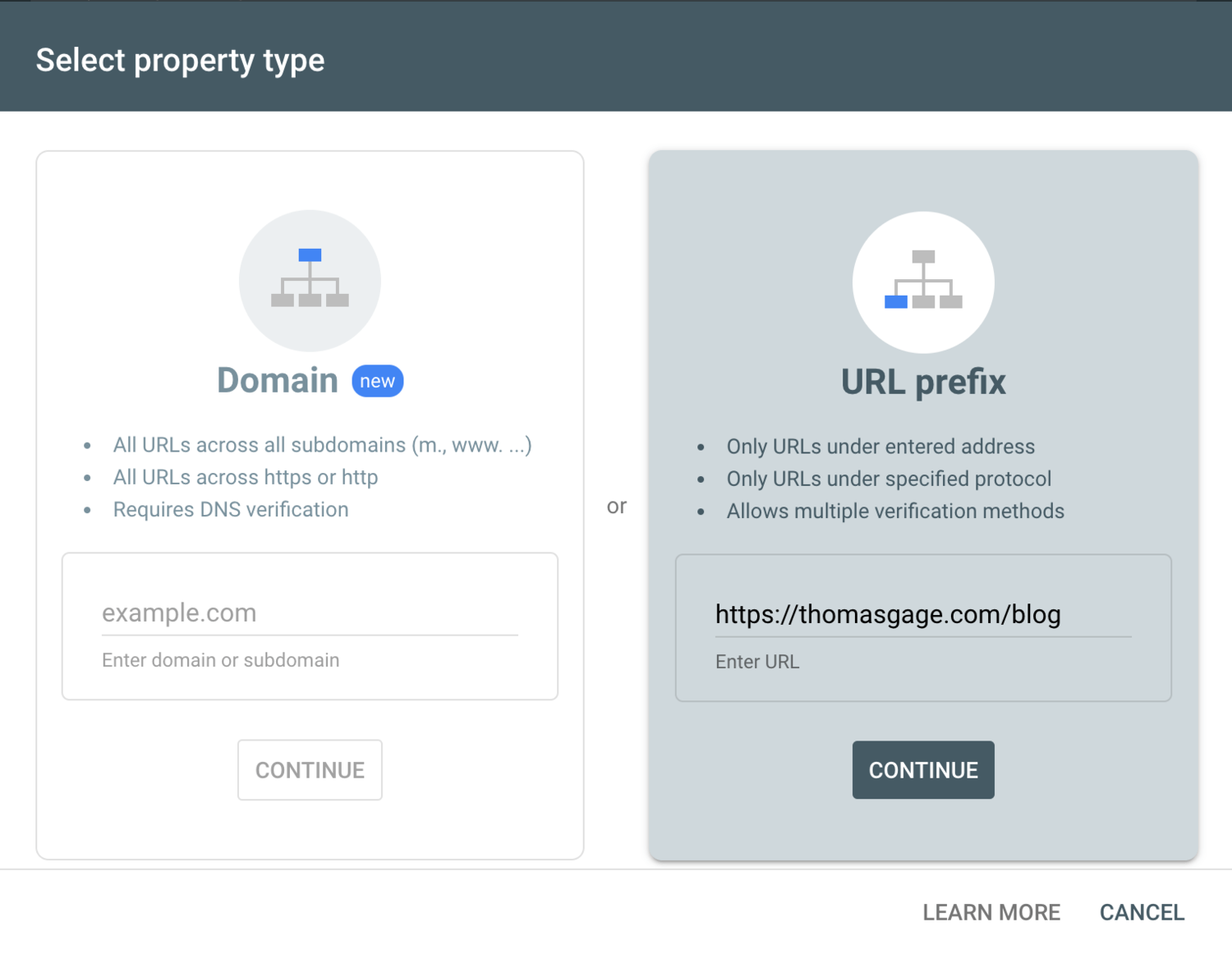Click 'Requires DNS verification' bullet text
The image size is (1232, 954).
click(231, 509)
